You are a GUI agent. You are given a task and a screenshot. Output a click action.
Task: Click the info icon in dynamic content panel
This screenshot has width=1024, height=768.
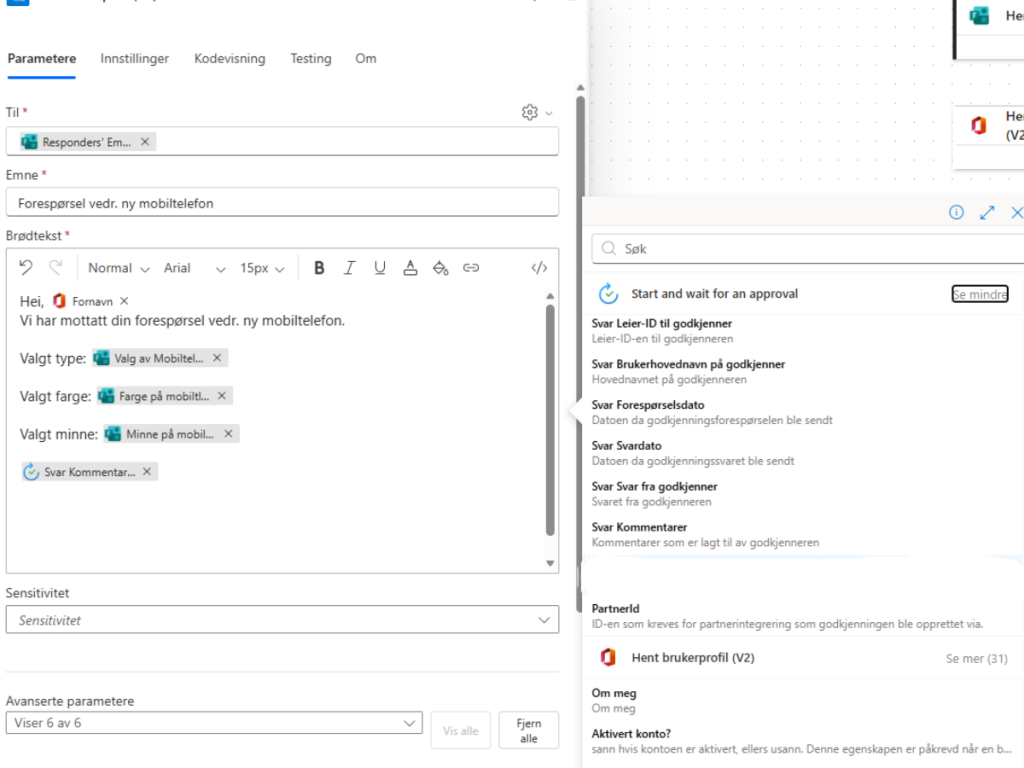(x=956, y=212)
